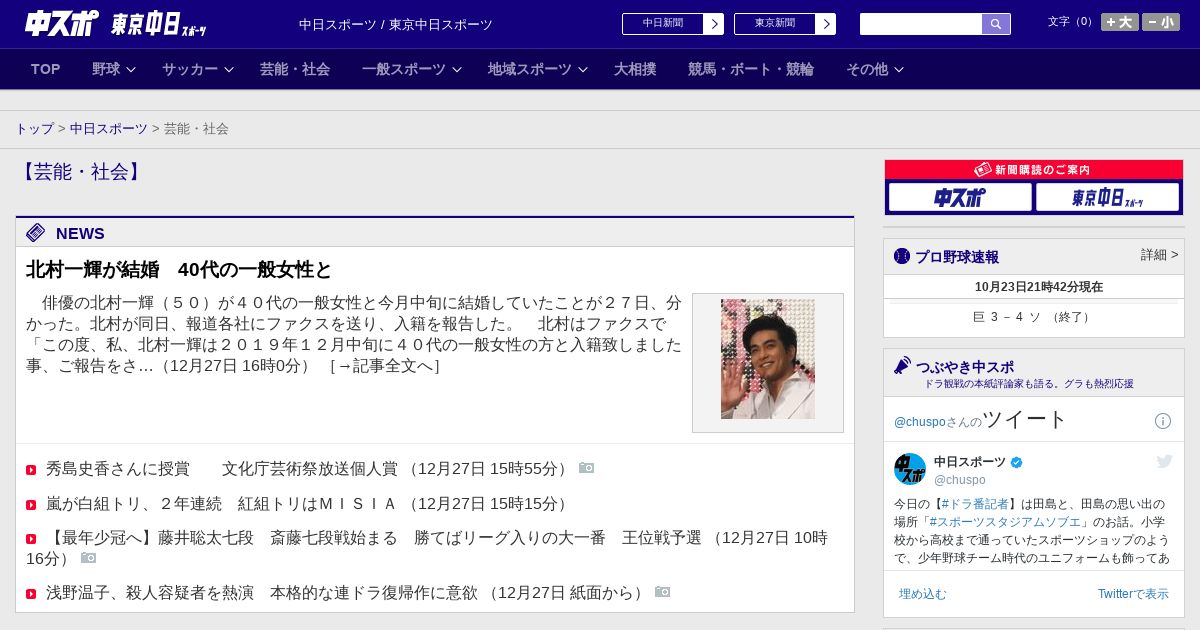Click the つぶやき中スポ megaphone icon
The height and width of the screenshot is (630, 1200).
tap(903, 366)
